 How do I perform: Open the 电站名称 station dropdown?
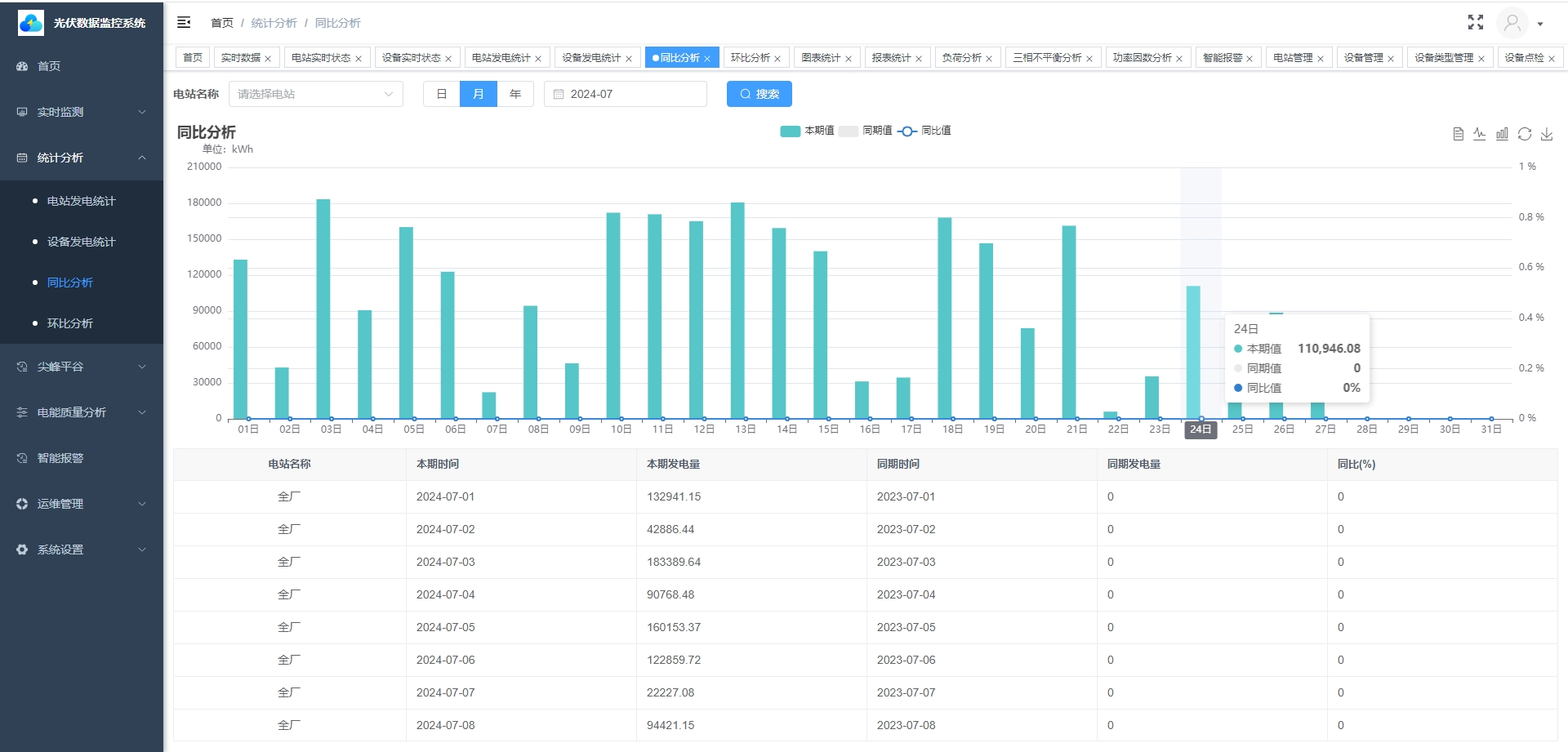315,94
